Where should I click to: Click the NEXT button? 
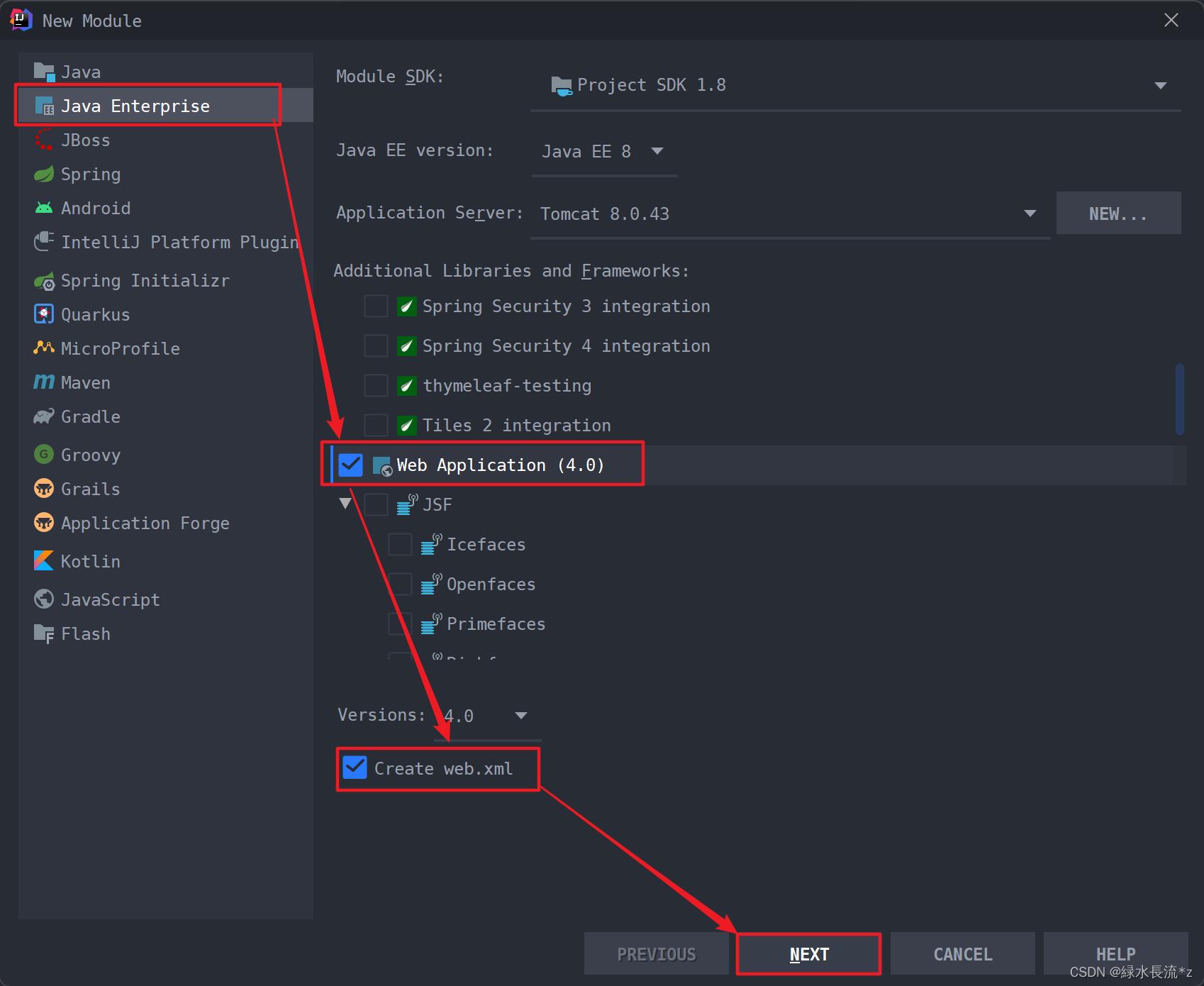pos(809,954)
